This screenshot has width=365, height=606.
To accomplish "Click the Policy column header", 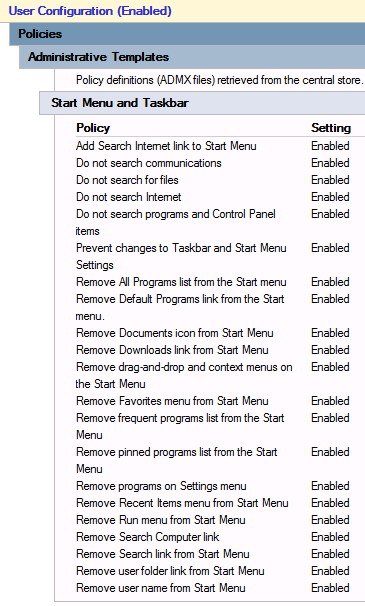I will [93, 128].
